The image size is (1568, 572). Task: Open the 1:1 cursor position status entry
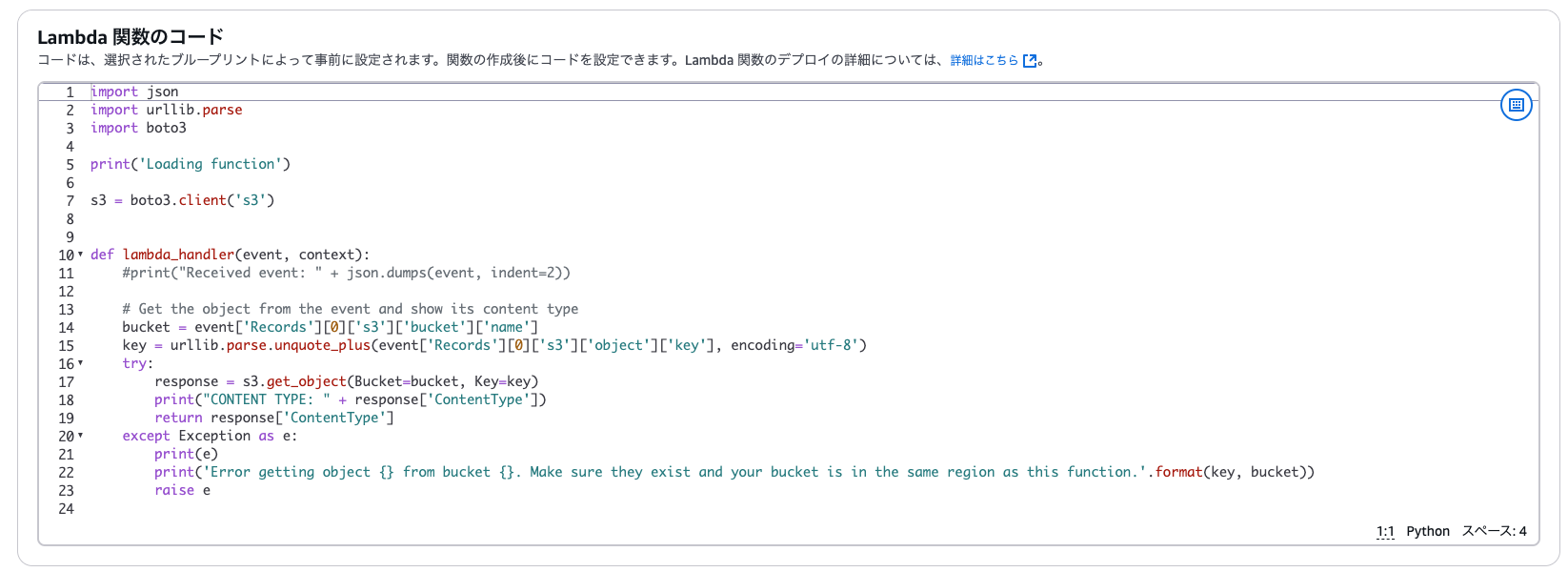pyautogui.click(x=1385, y=531)
